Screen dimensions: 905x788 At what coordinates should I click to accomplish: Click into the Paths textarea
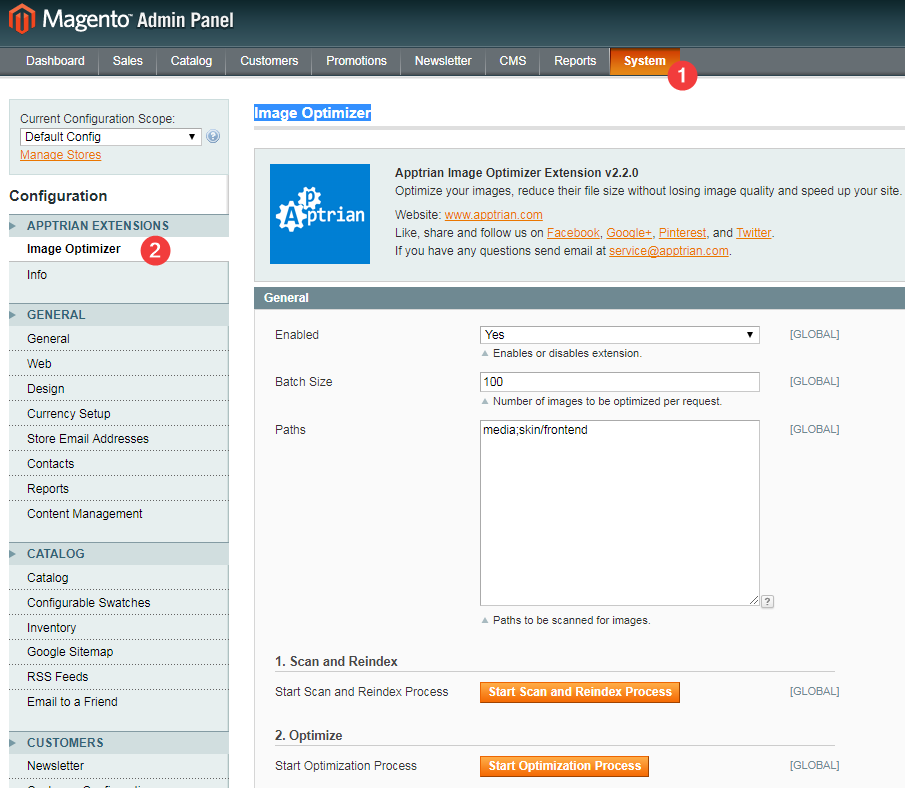[x=619, y=513]
